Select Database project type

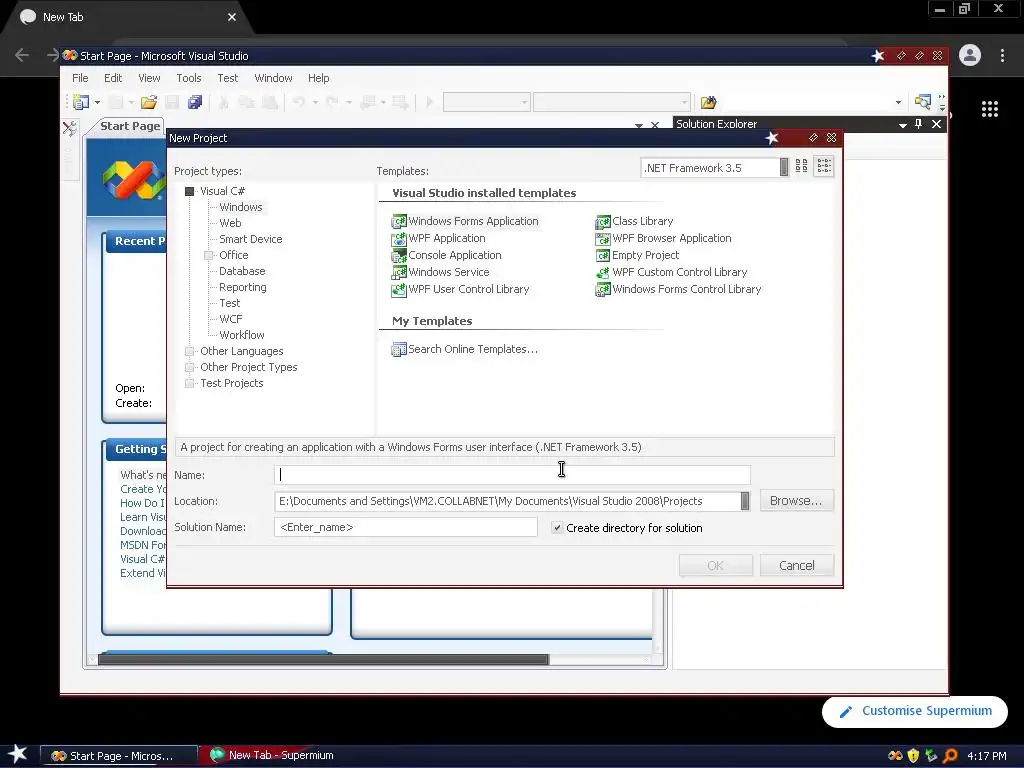(x=242, y=271)
